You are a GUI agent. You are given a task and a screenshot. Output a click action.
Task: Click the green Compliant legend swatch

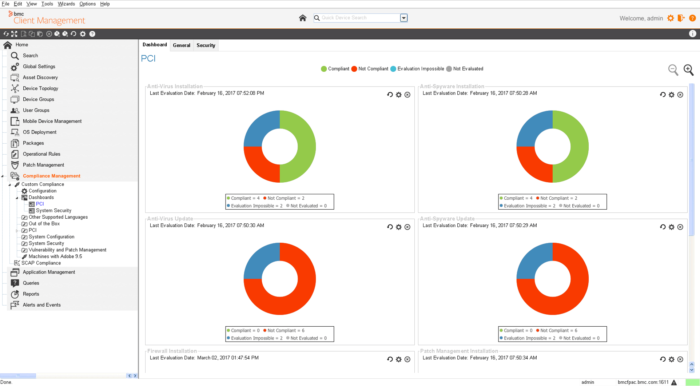click(324, 69)
